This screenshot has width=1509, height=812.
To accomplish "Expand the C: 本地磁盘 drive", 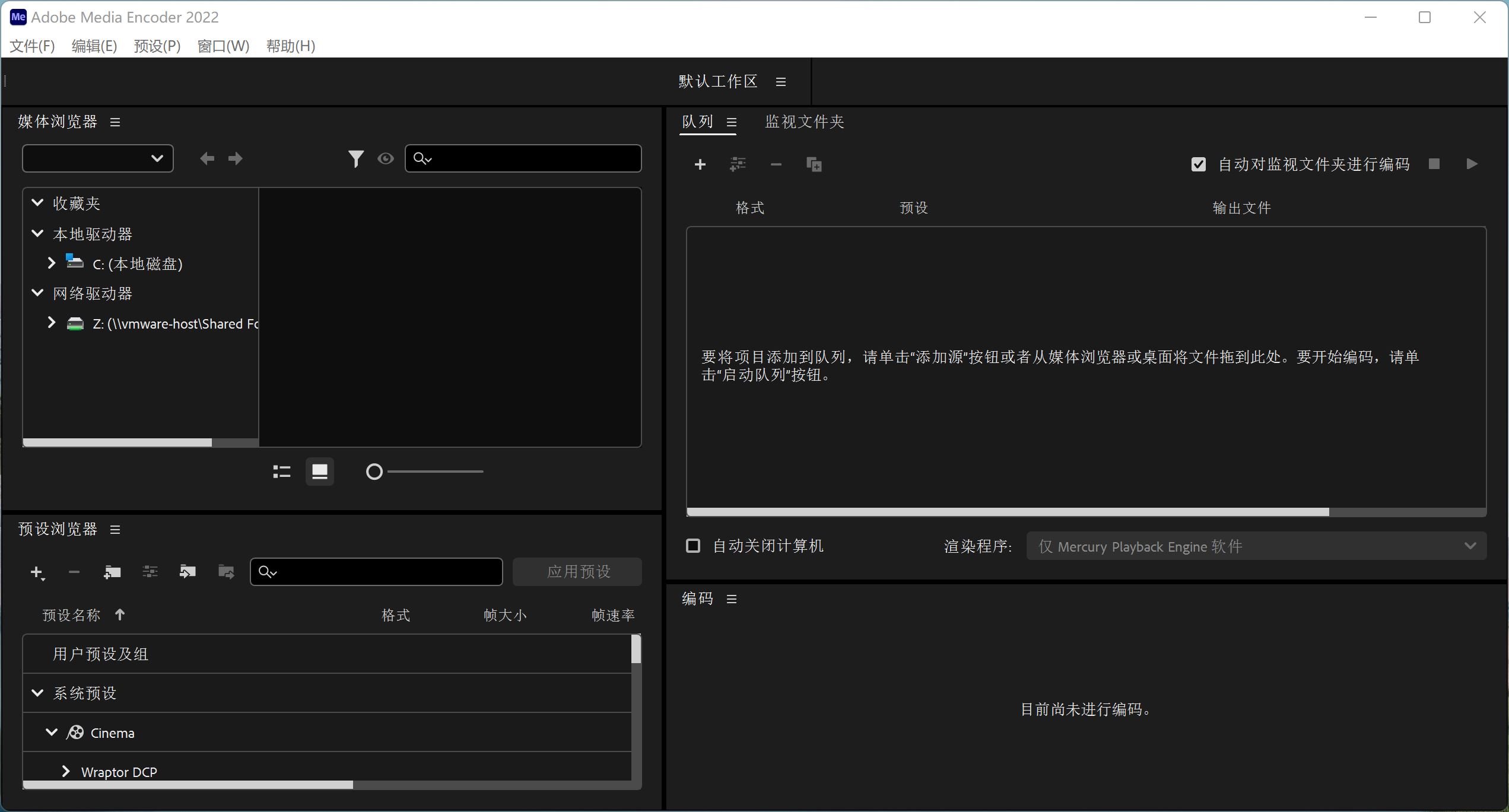I will tap(50, 263).
